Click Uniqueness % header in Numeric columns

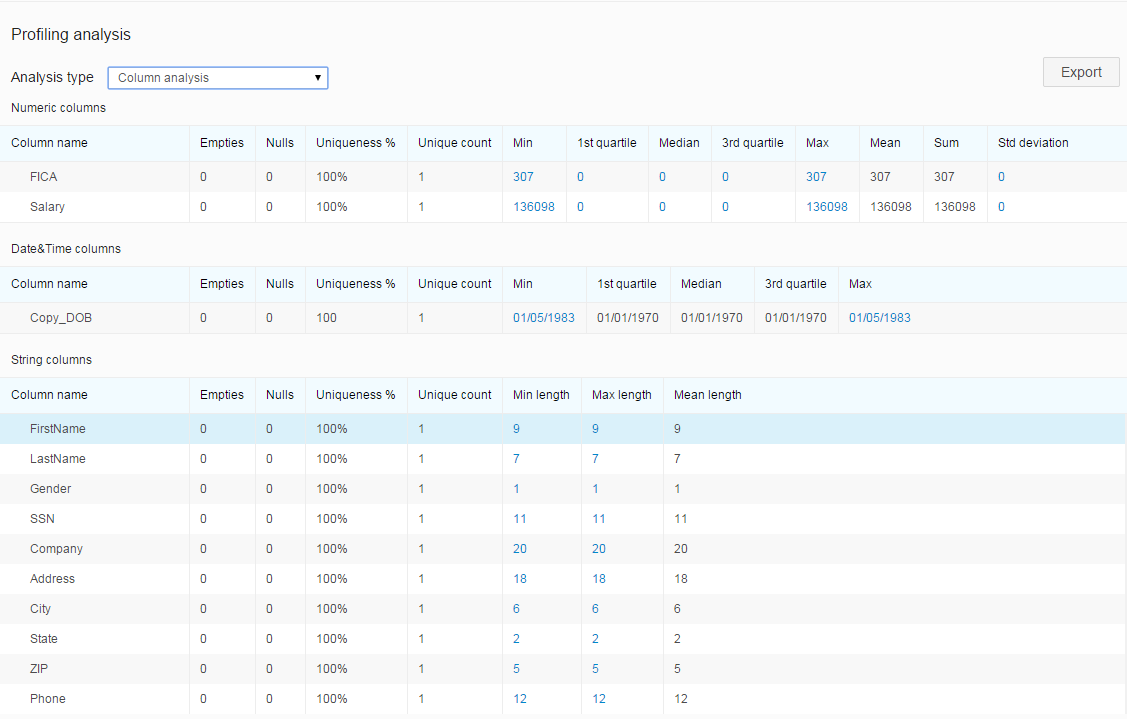pos(355,143)
